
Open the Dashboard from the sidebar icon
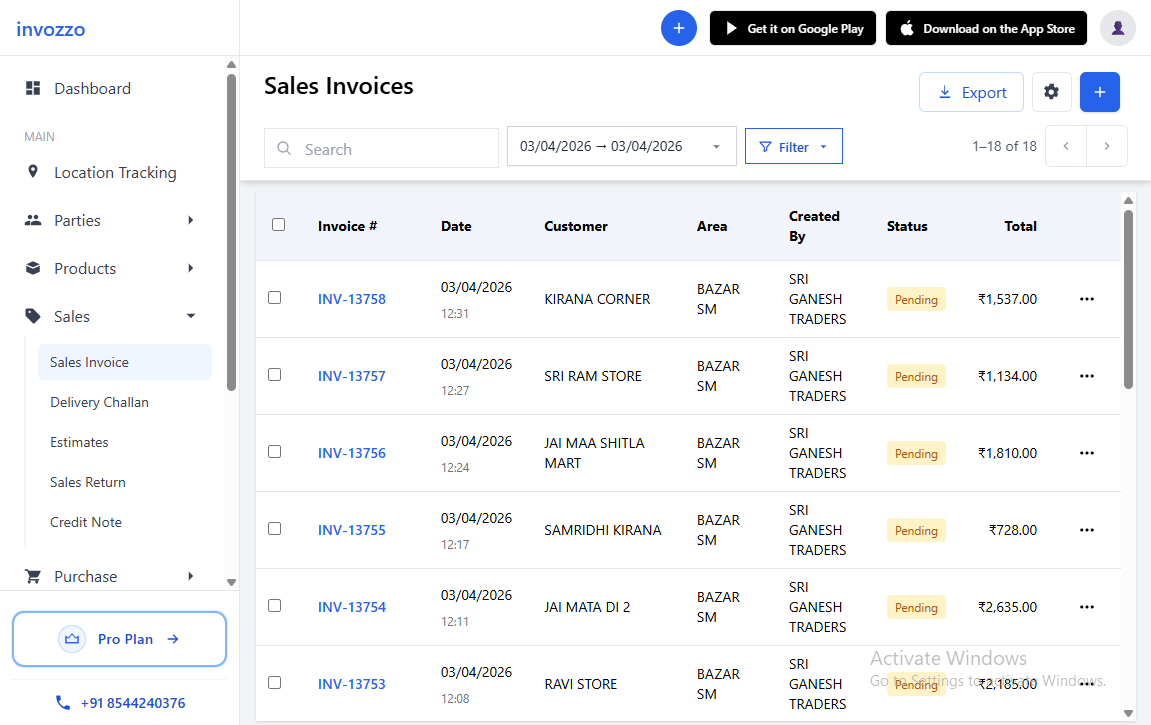pyautogui.click(x=35, y=88)
